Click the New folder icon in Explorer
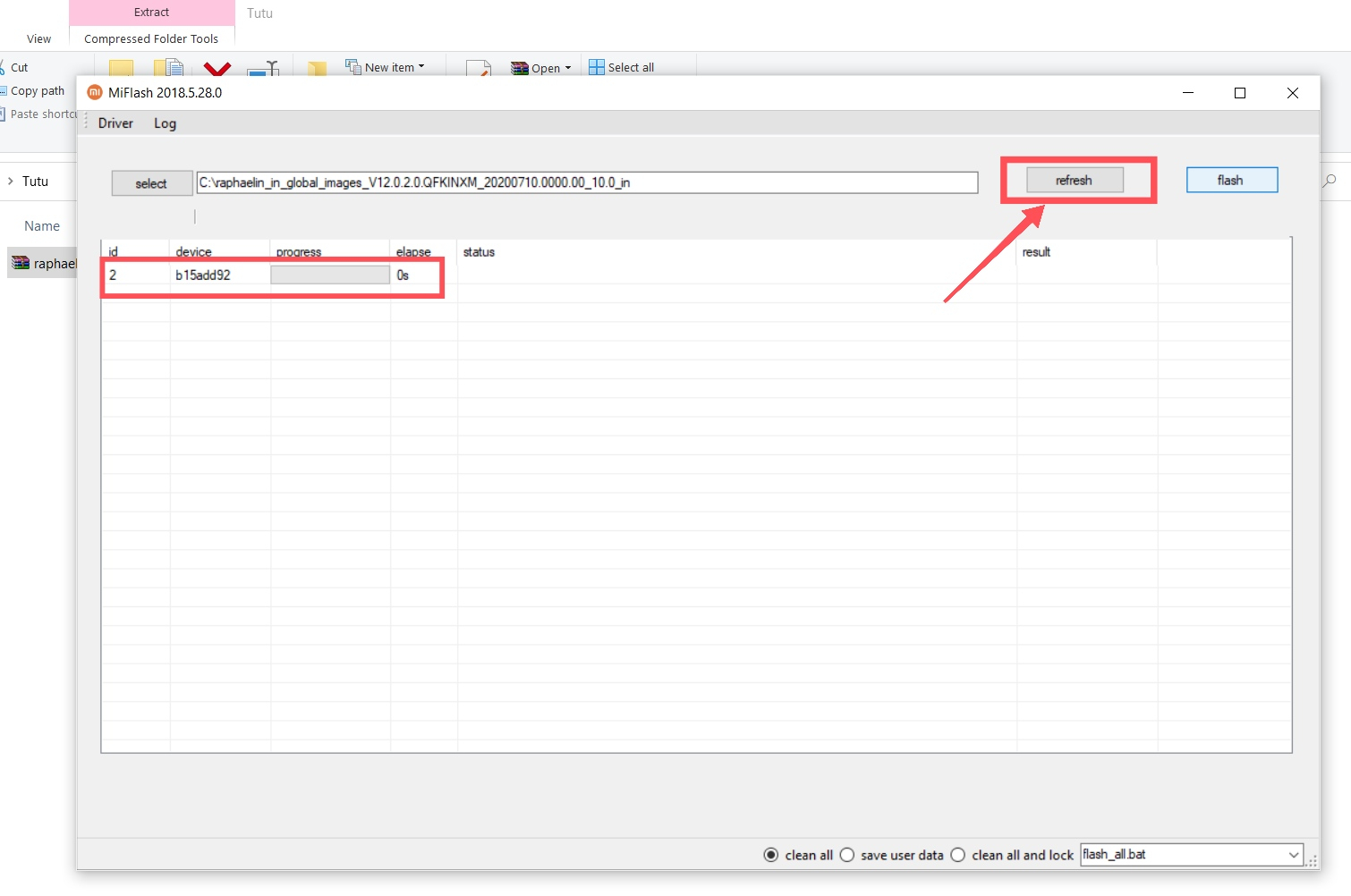This screenshot has width=1351, height=896. click(317, 69)
